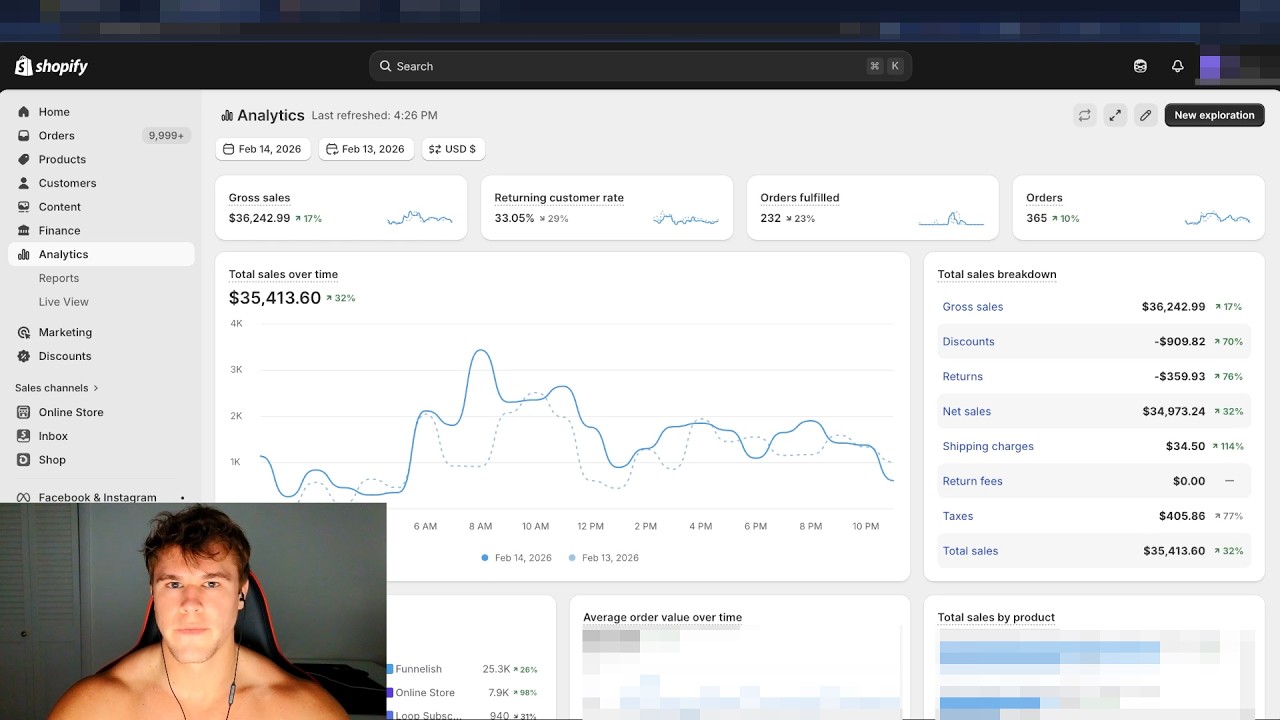This screenshot has width=1280, height=720.
Task: Click Taxes link in breakdown
Action: coord(957,516)
